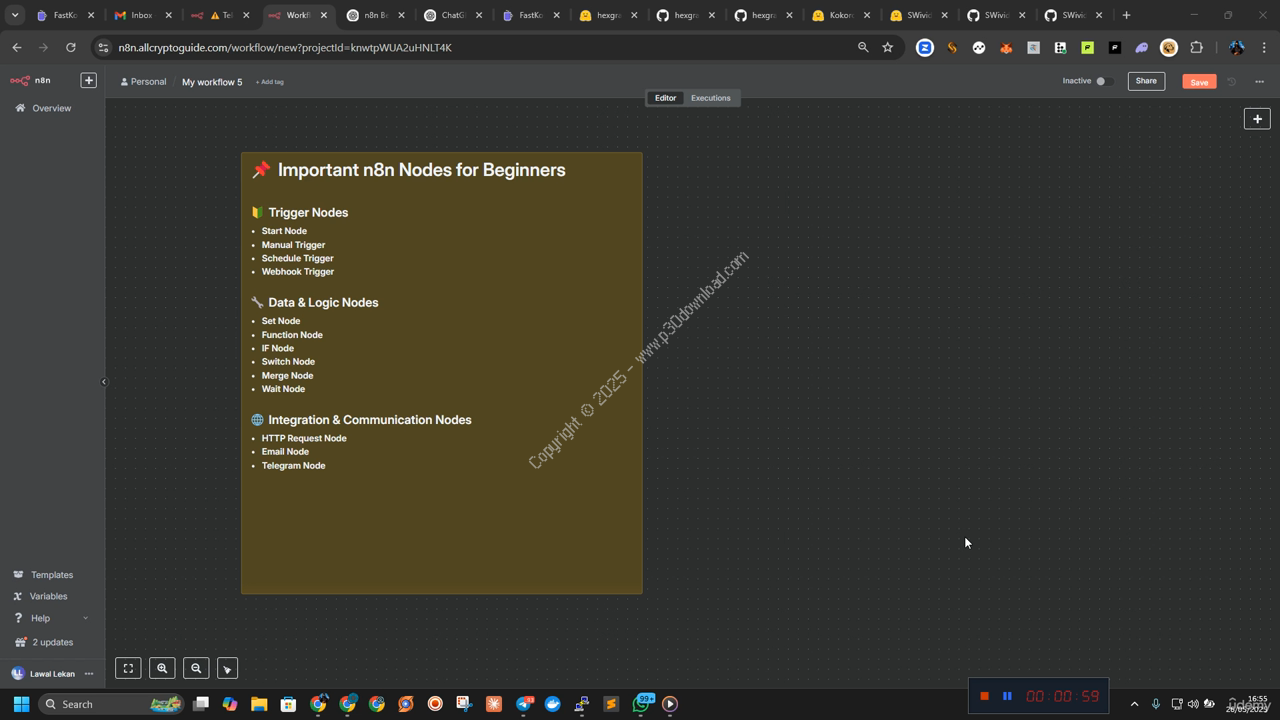Open the tab search dropdown arrow

(x=15, y=15)
